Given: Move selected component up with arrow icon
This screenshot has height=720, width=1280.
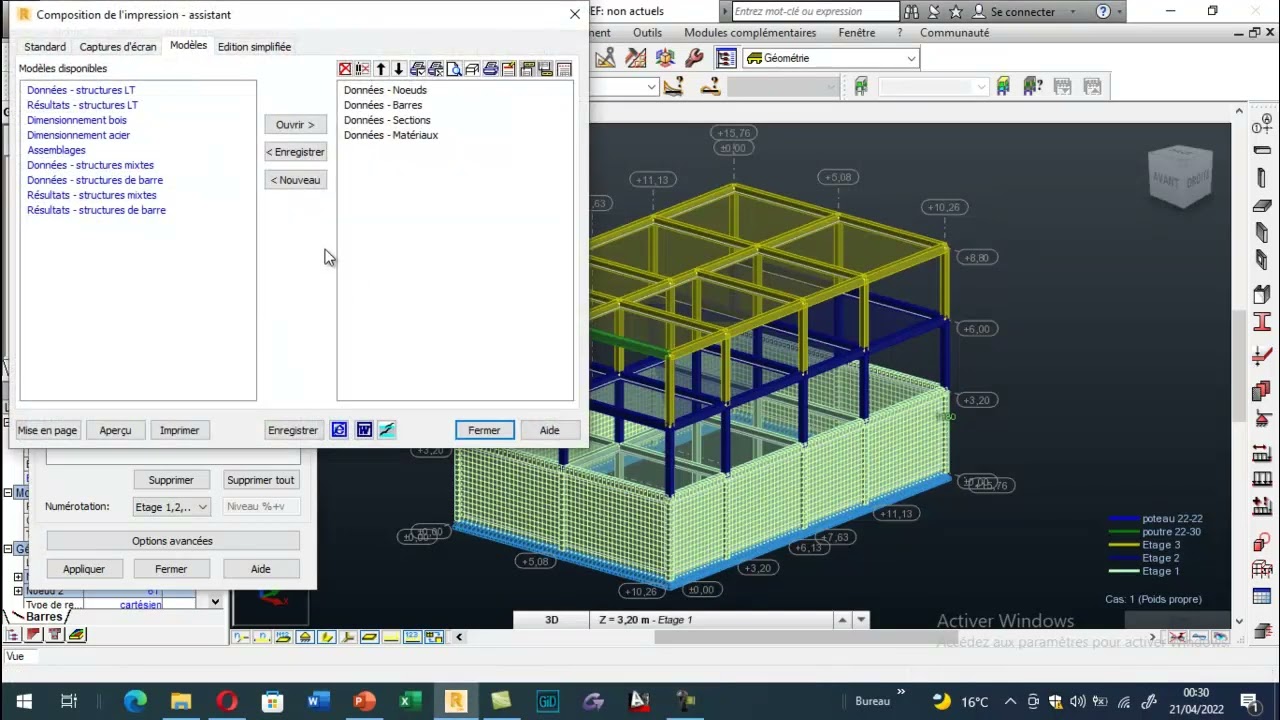Looking at the screenshot, I should coord(381,69).
